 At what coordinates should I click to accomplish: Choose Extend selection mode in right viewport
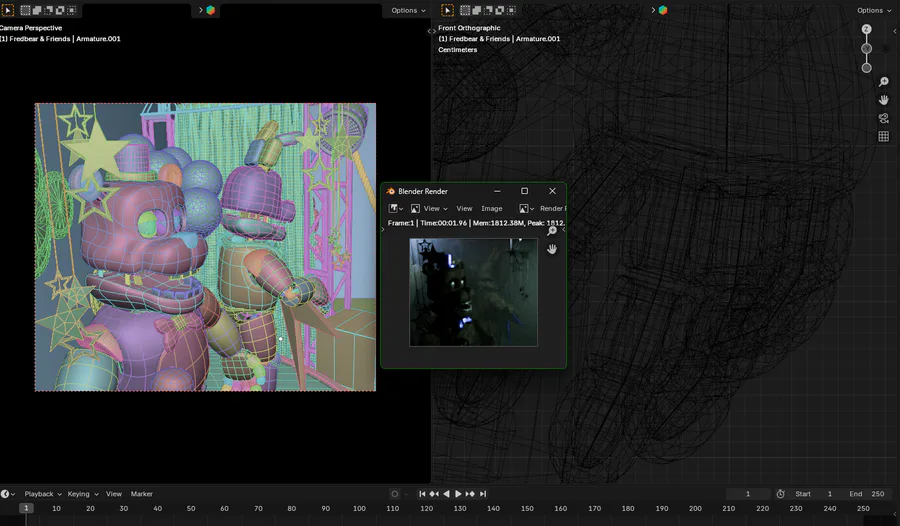point(476,10)
